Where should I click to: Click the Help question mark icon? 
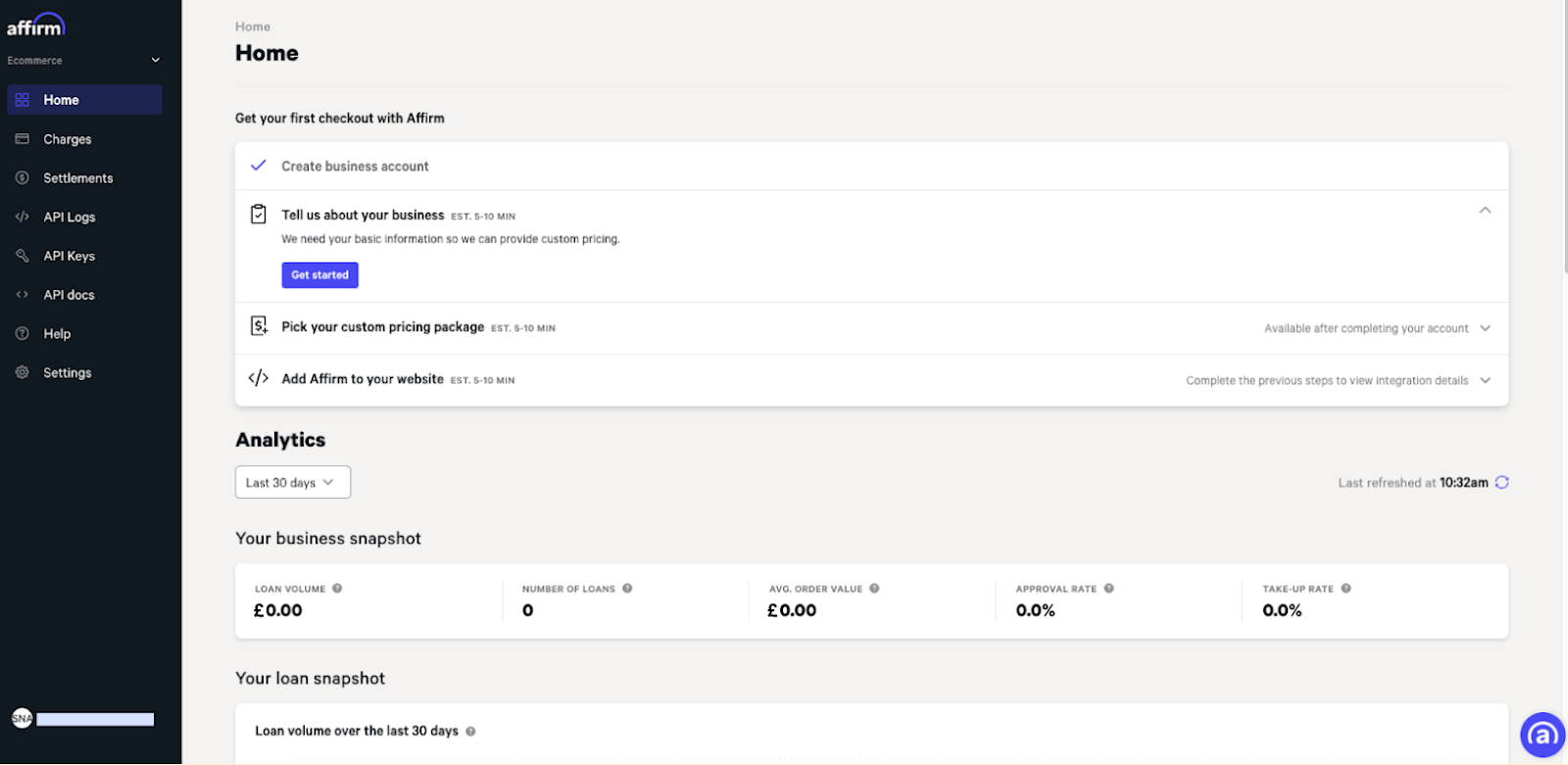coord(22,334)
